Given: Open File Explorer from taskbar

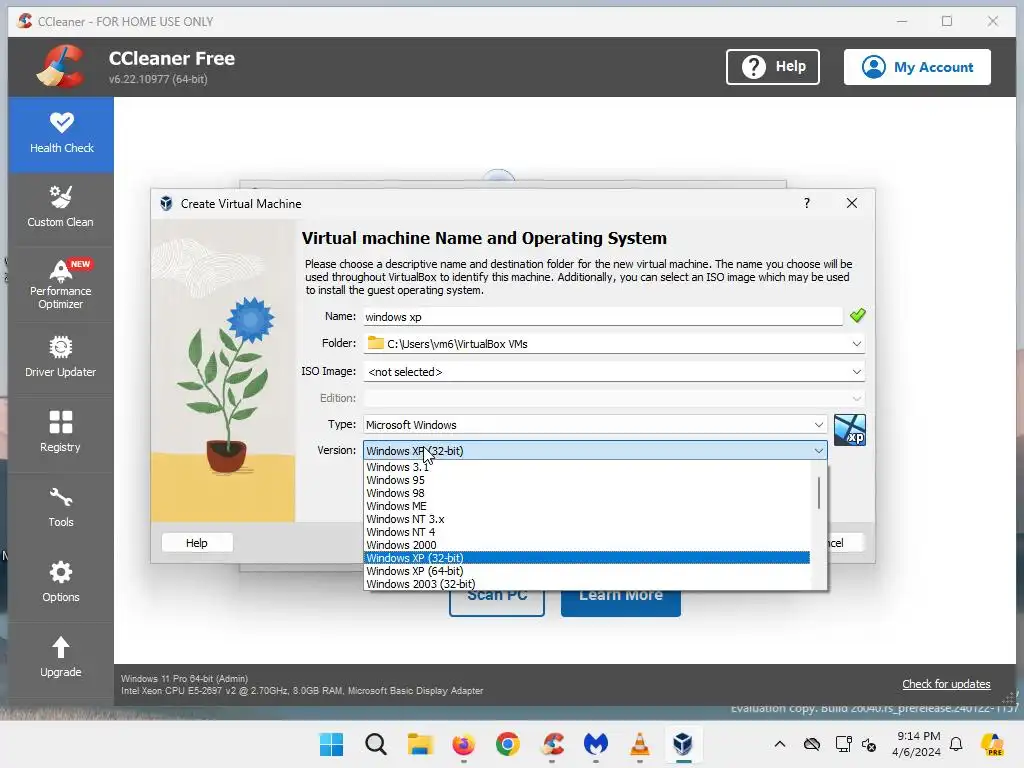Looking at the screenshot, I should (420, 744).
